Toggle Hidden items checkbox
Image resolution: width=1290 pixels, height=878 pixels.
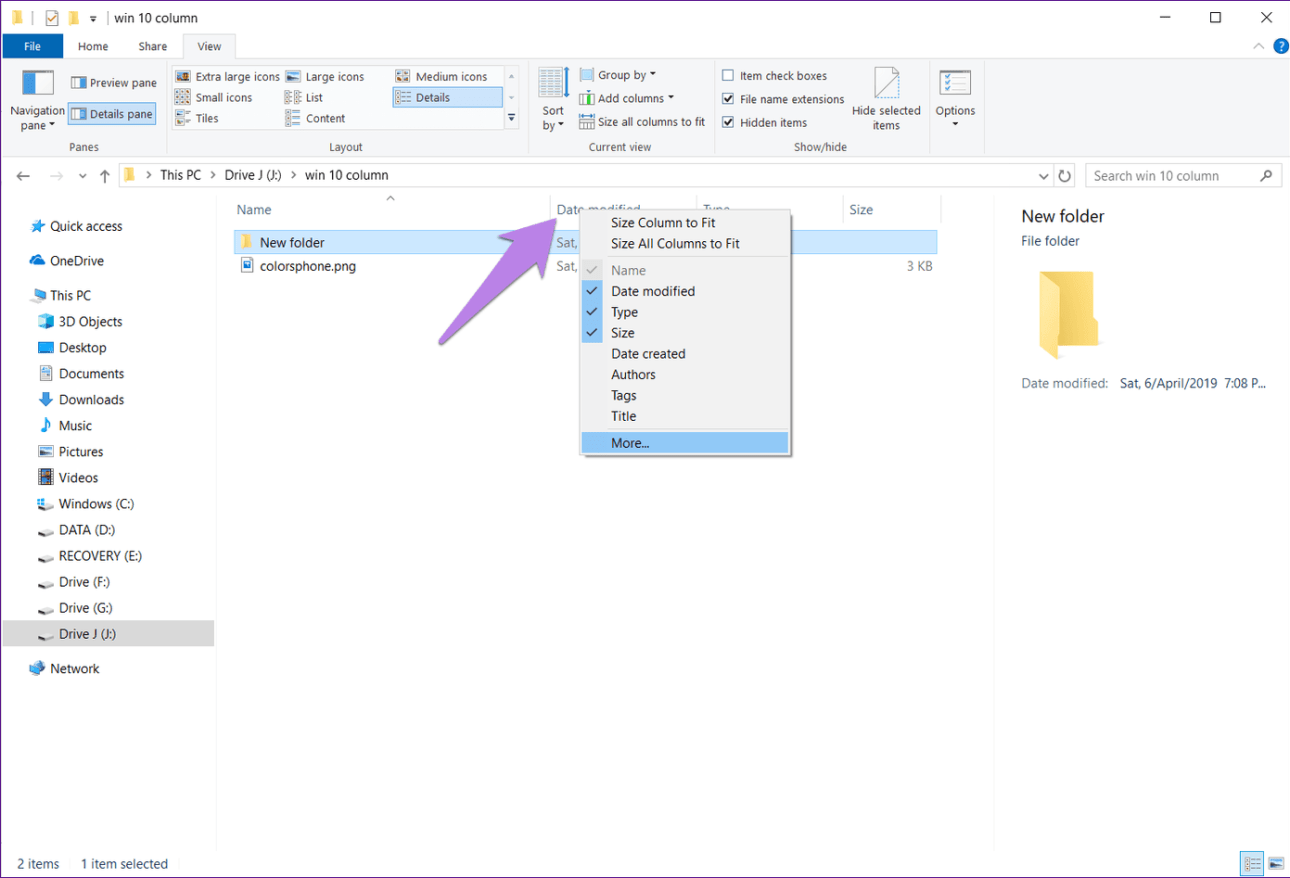tap(728, 123)
